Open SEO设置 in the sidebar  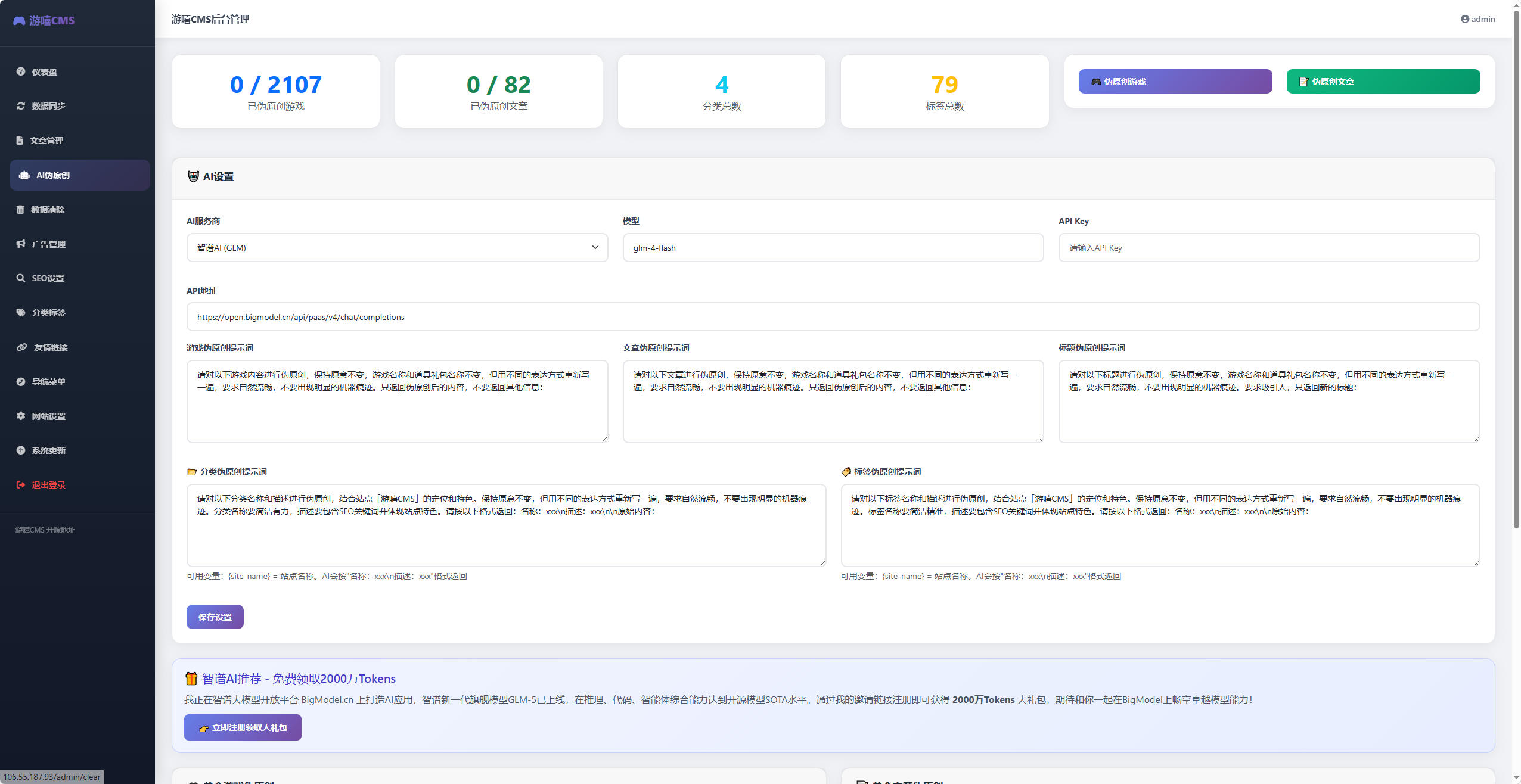click(x=80, y=278)
